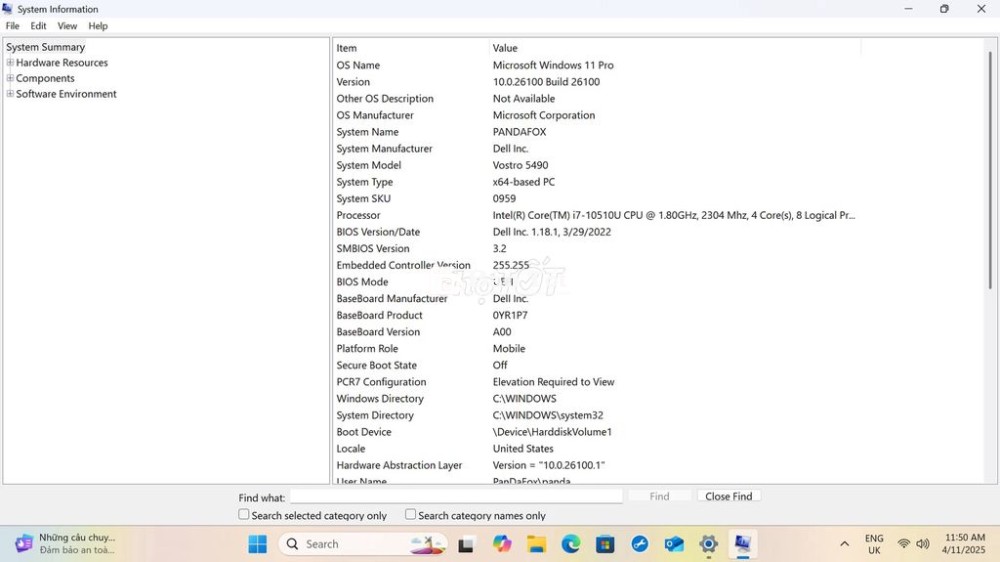This screenshot has width=1000, height=562.
Task: Select the BaseBoard Version row label
Action: pos(378,332)
